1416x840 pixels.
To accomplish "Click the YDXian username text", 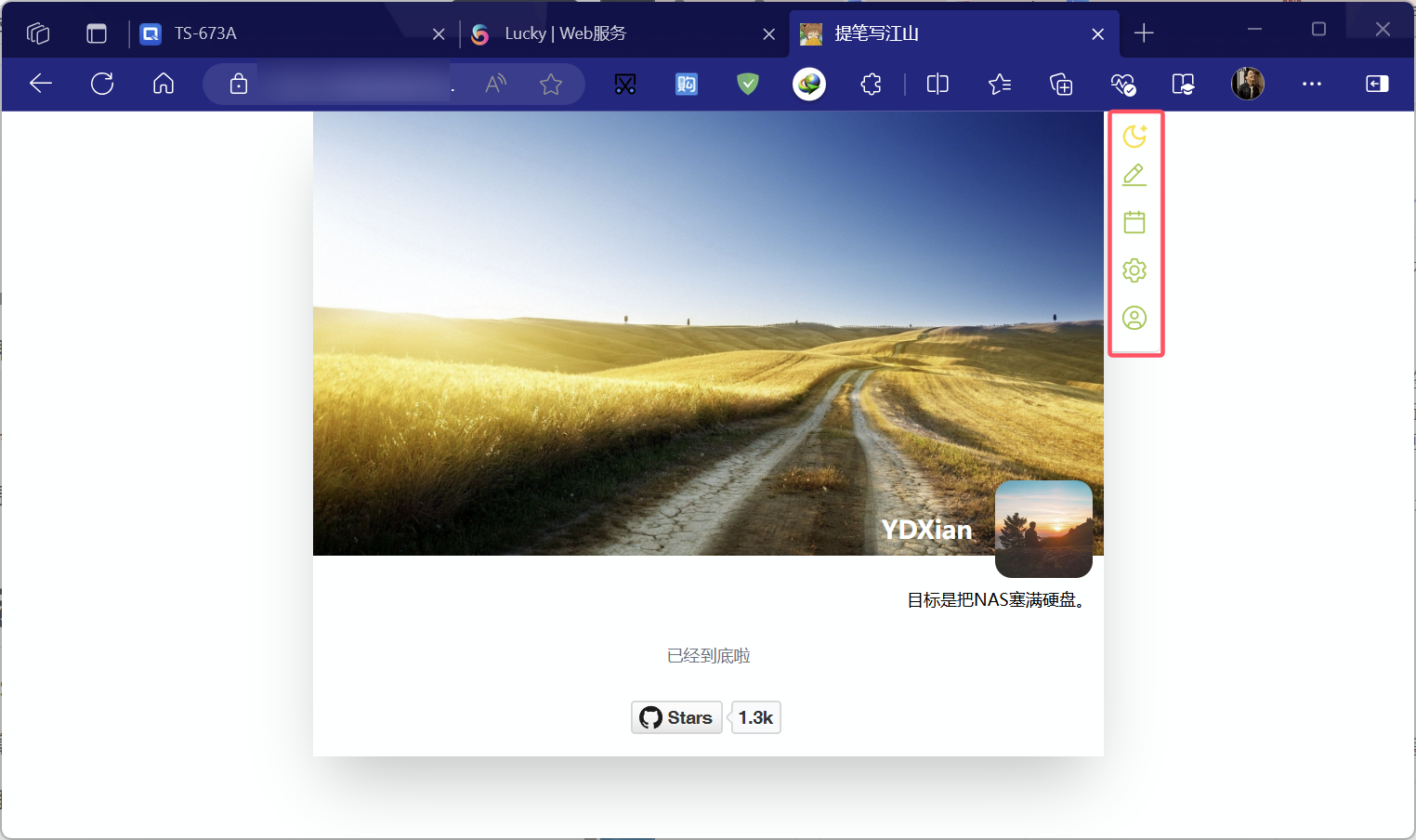I will (x=926, y=530).
